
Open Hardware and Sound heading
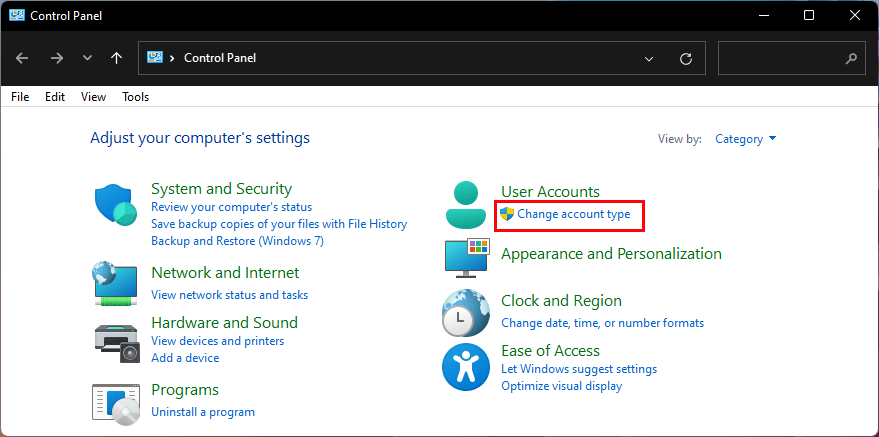tap(224, 323)
